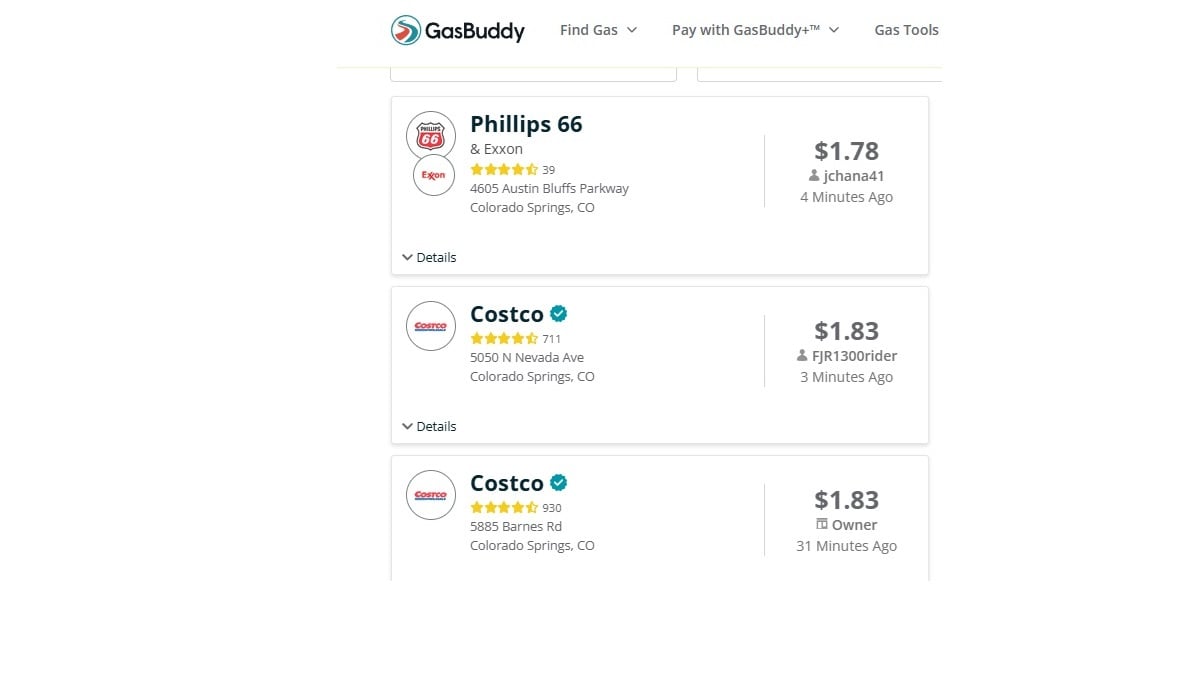Screen dimensions: 1200x675
Task: Click the verified badge on N Nevada Costco
Action: 559,314
